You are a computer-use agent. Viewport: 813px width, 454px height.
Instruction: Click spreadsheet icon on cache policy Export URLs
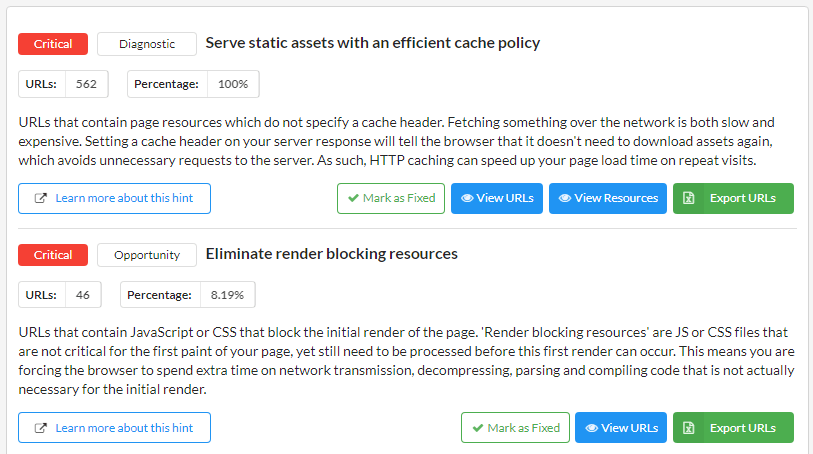[689, 198]
